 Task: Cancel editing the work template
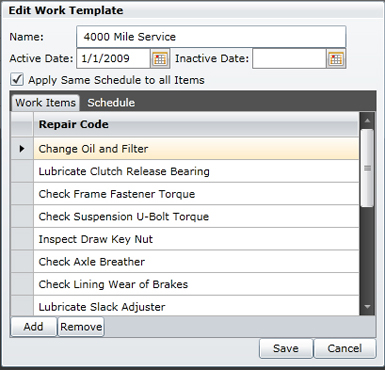point(345,348)
